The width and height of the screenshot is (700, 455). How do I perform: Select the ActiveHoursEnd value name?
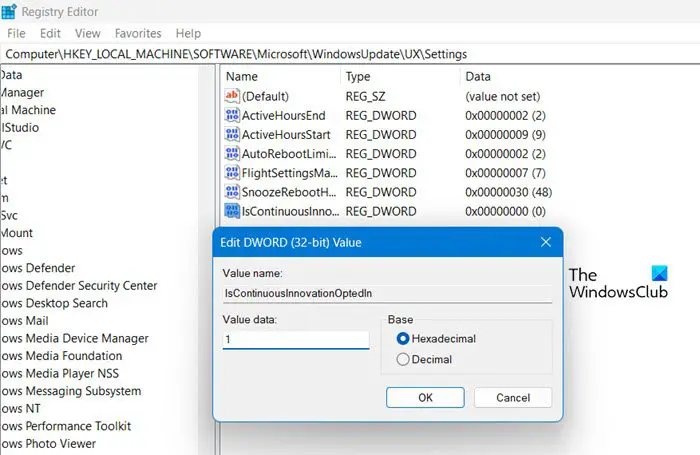pyautogui.click(x=283, y=116)
